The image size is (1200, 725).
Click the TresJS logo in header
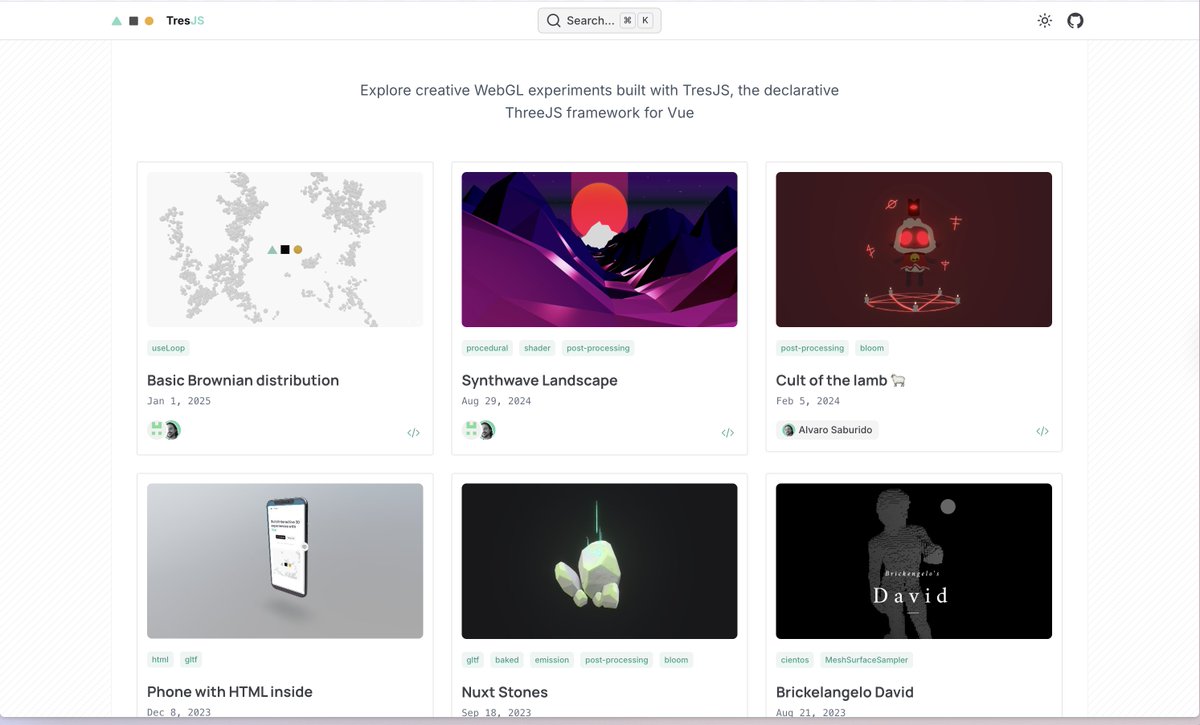[x=158, y=20]
